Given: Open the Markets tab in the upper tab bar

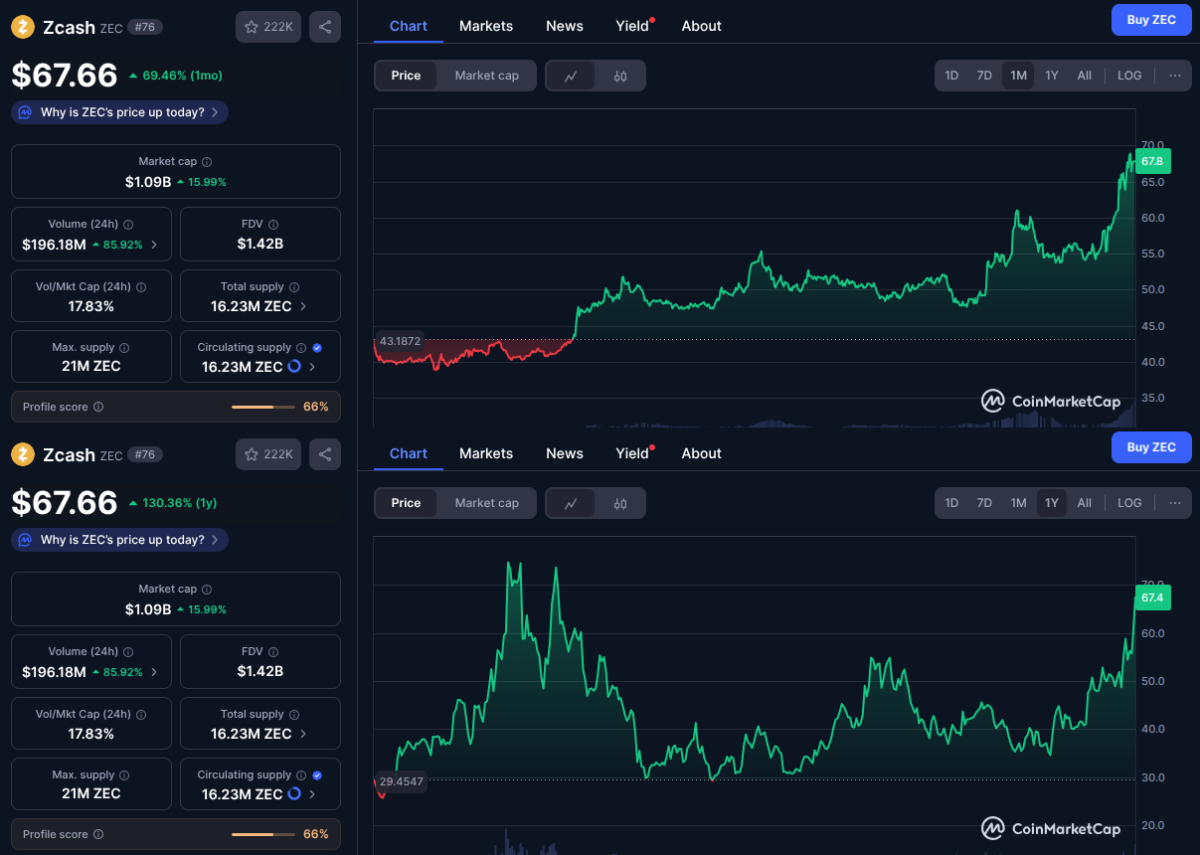Looking at the screenshot, I should pyautogui.click(x=486, y=26).
